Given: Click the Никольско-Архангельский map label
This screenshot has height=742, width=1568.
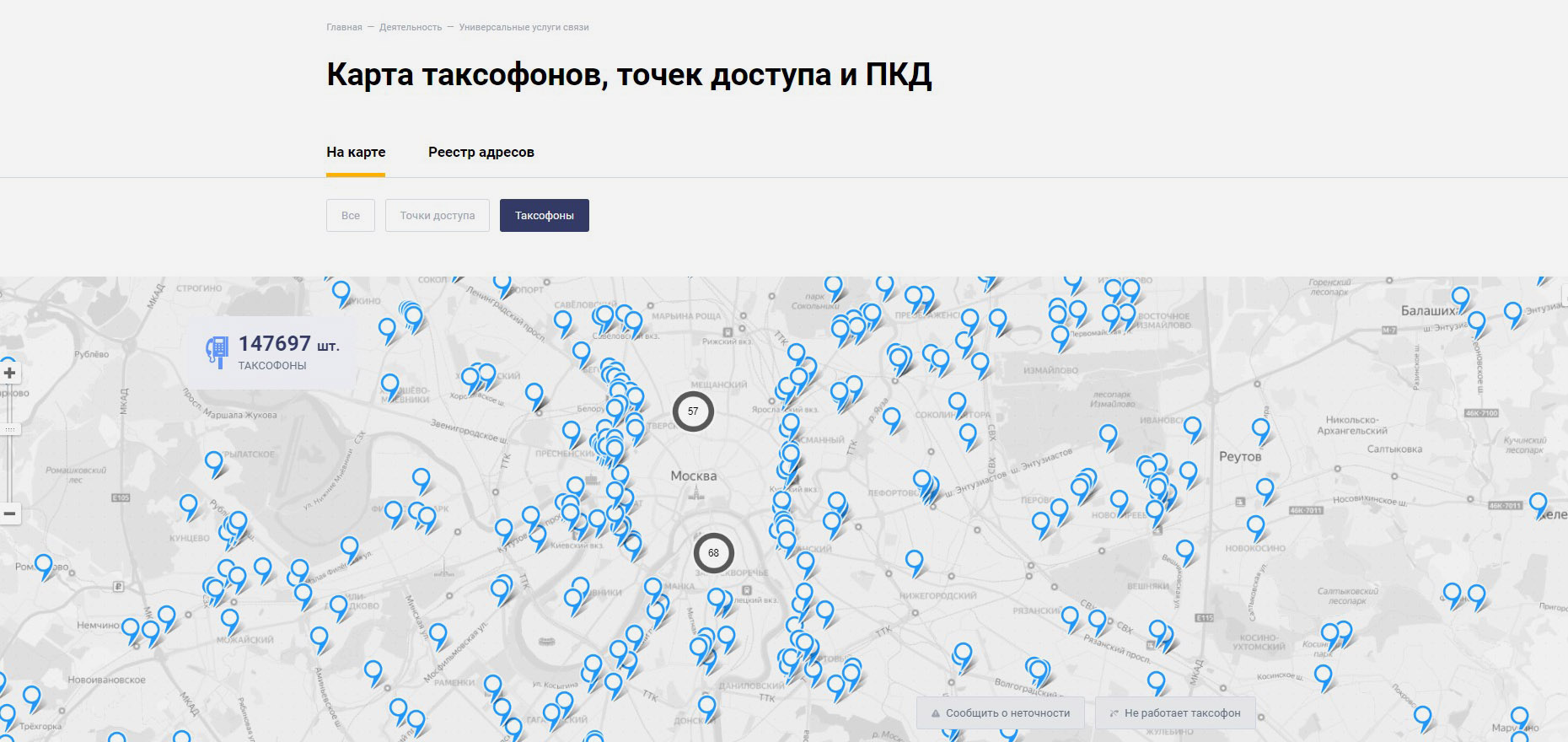Looking at the screenshot, I should click(x=1352, y=425).
